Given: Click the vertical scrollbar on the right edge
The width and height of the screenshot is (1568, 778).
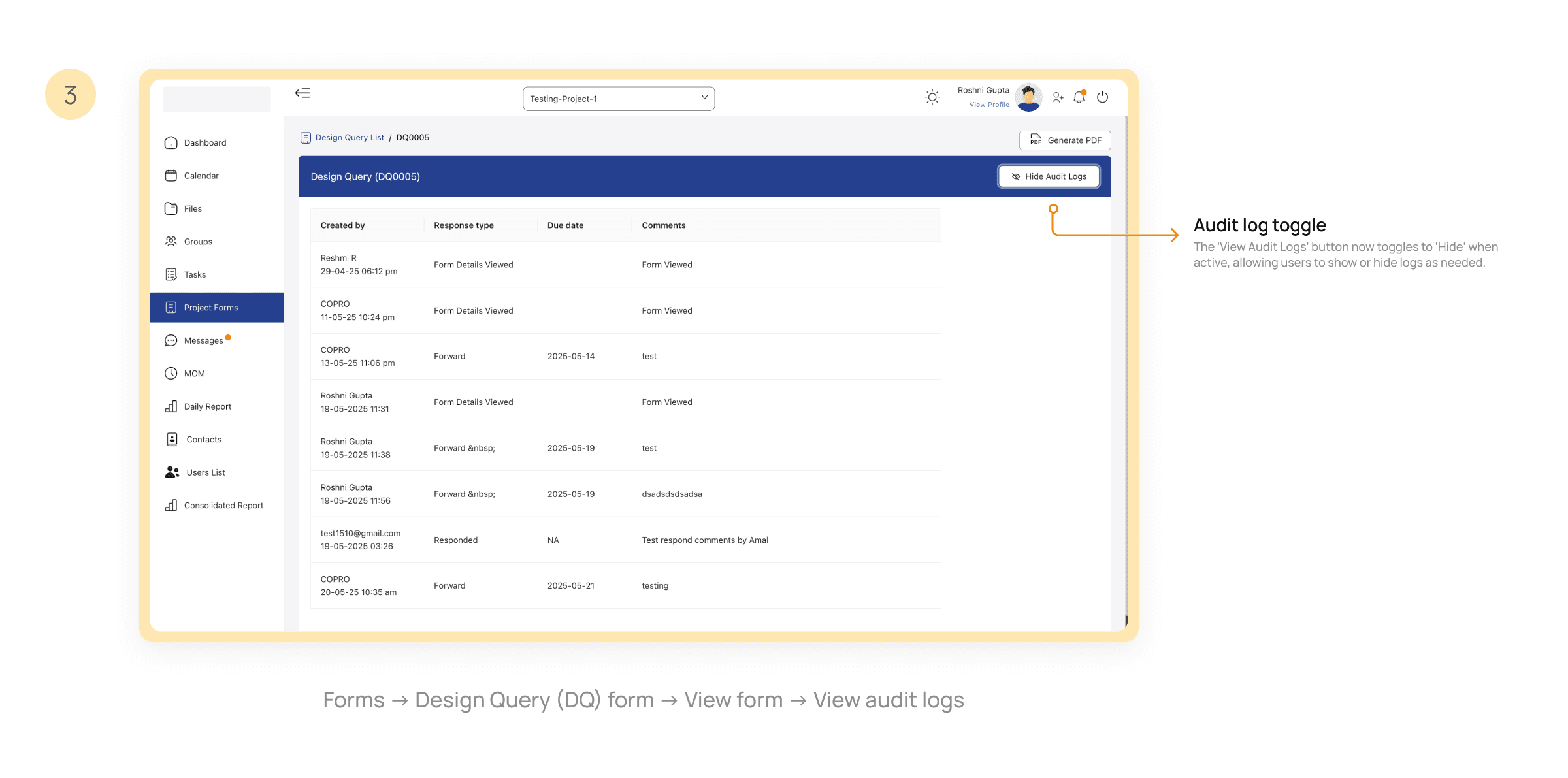Looking at the screenshot, I should [1126, 366].
